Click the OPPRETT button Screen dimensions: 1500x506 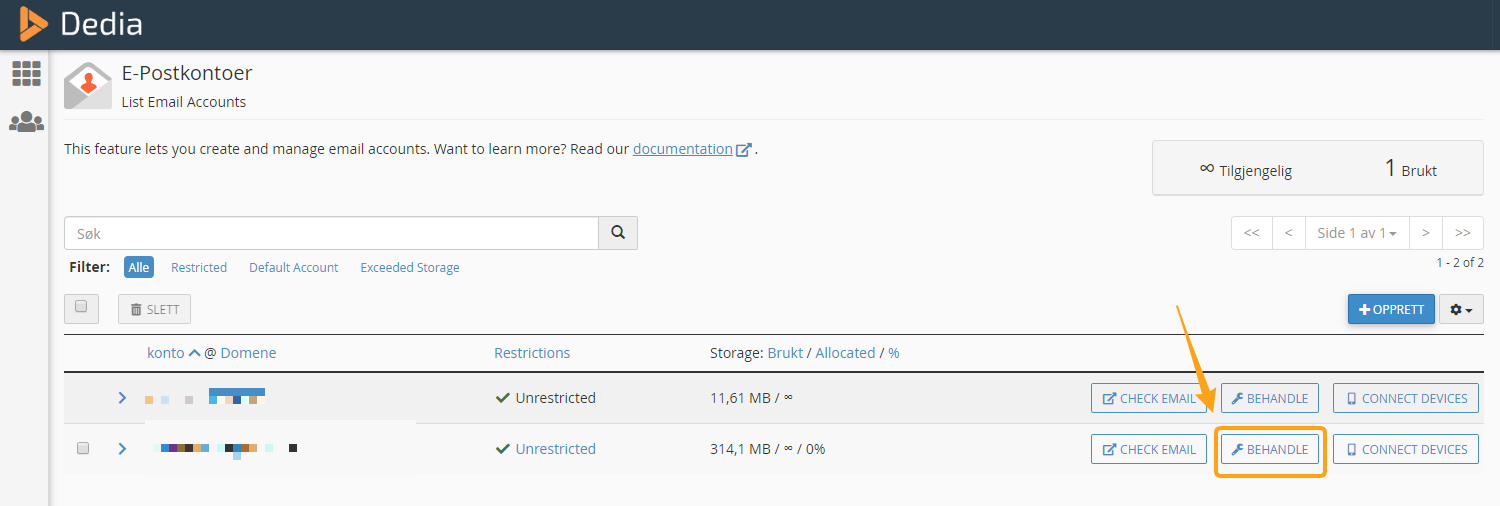click(x=1391, y=310)
